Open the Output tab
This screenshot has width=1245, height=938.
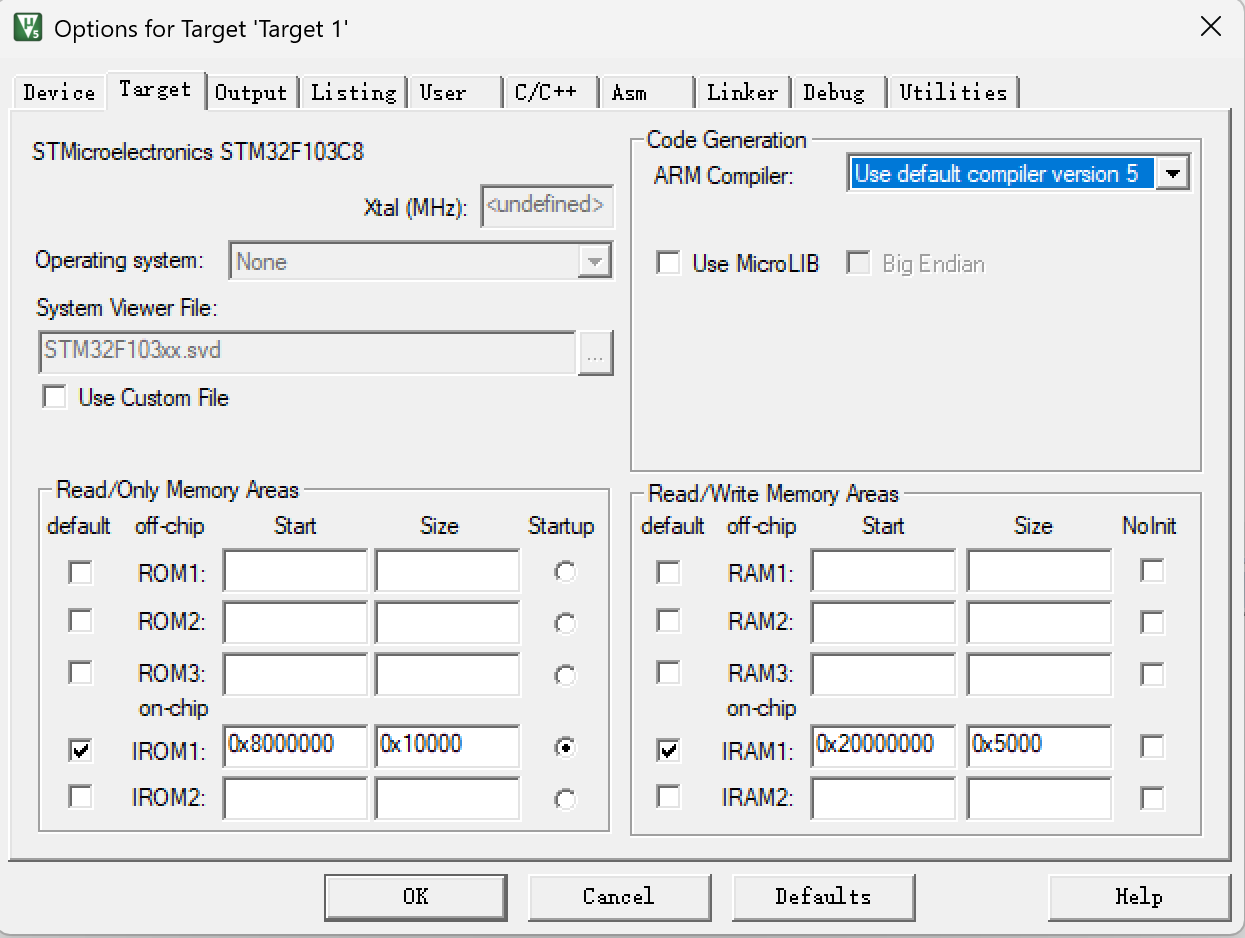pos(251,92)
